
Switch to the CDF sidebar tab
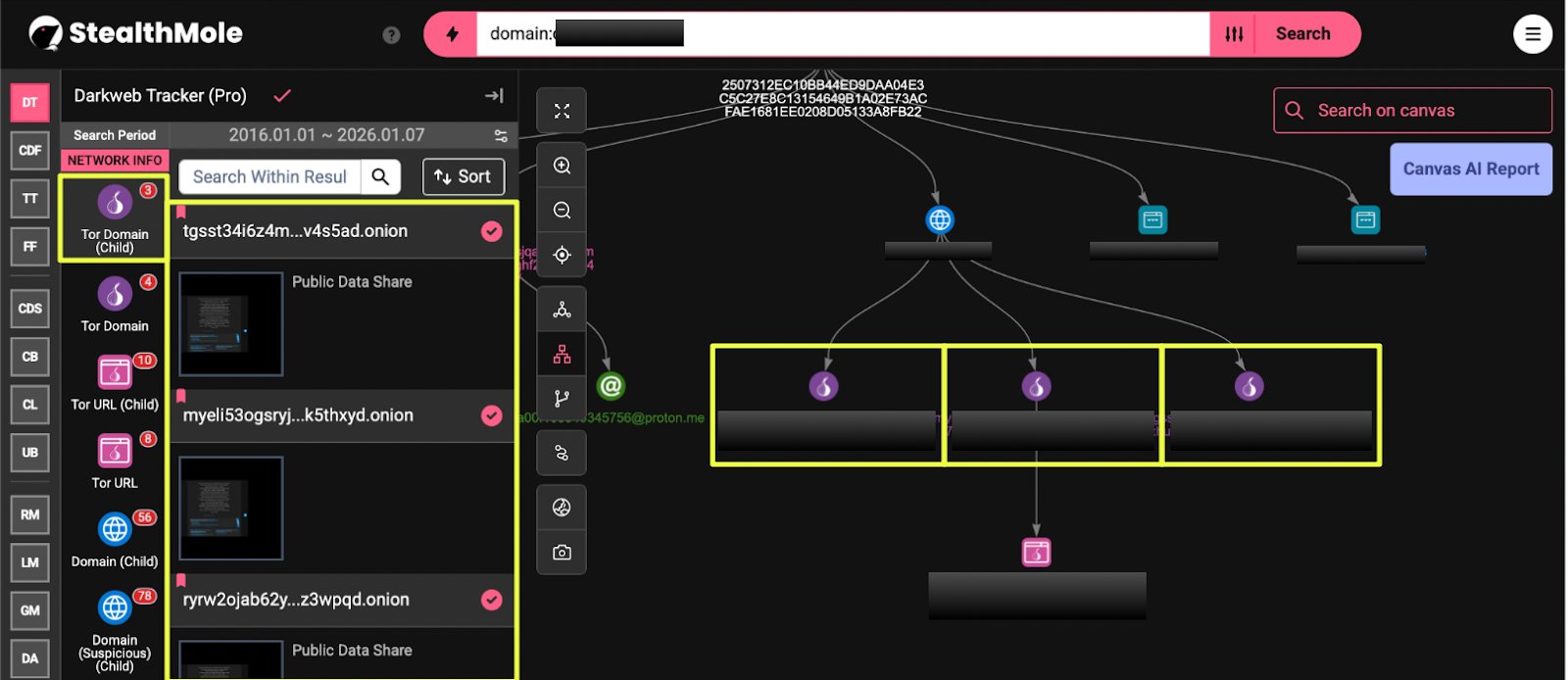coord(29,150)
